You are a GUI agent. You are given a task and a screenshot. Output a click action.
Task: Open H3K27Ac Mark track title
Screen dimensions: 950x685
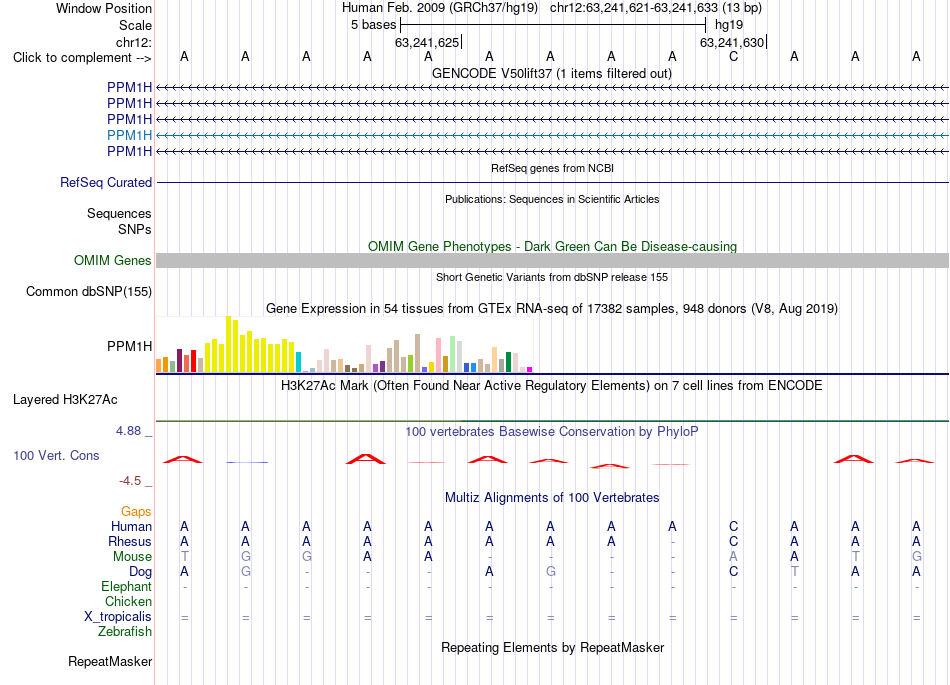(552, 386)
